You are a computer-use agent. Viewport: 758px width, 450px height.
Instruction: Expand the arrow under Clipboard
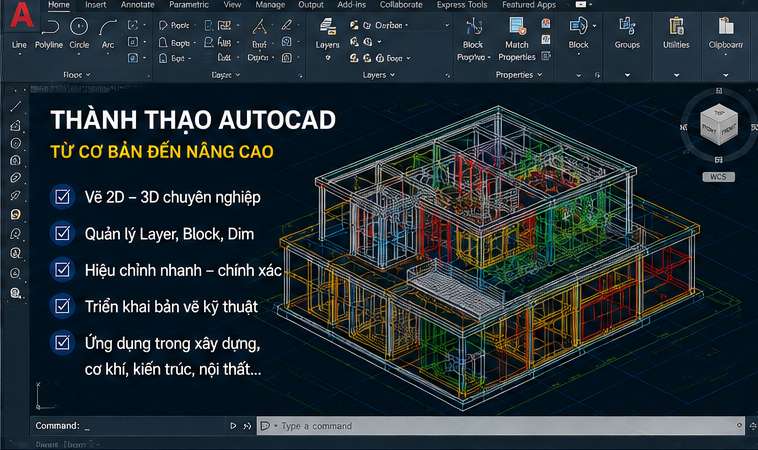point(726,75)
